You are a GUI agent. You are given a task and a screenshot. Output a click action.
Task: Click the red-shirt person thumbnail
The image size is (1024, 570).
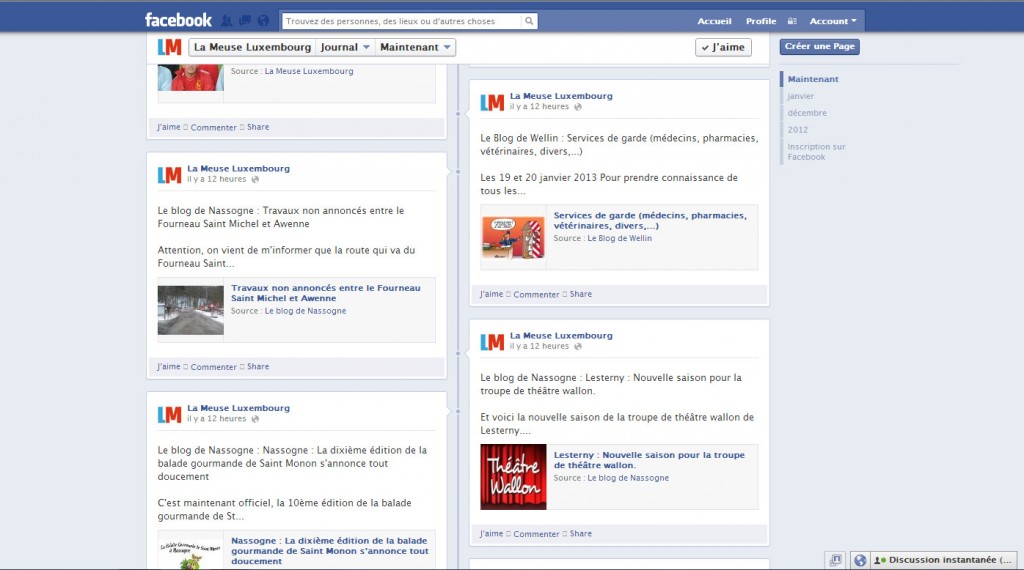tap(191, 78)
